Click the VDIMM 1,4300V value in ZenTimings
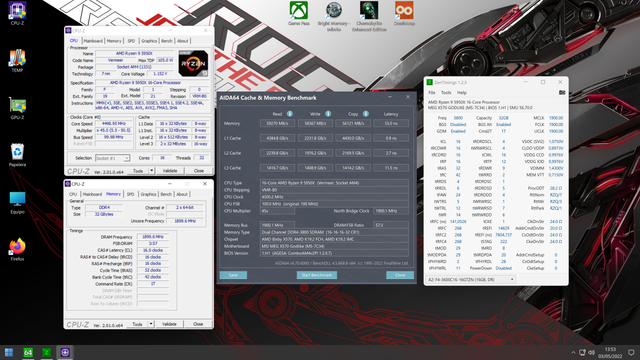Viewport: 640px width, 360px height. [556, 168]
